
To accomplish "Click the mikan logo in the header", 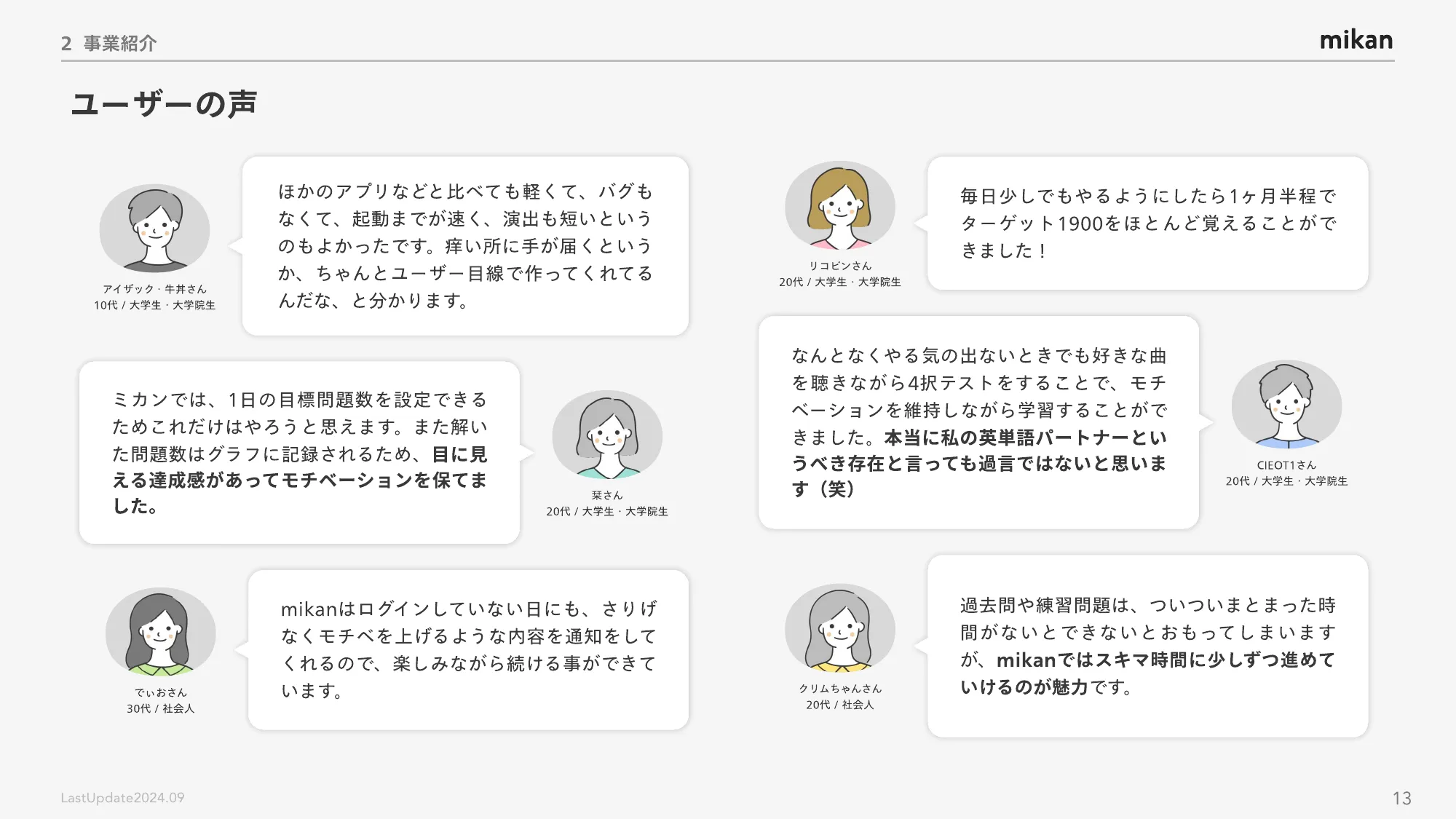I will coord(1356,40).
